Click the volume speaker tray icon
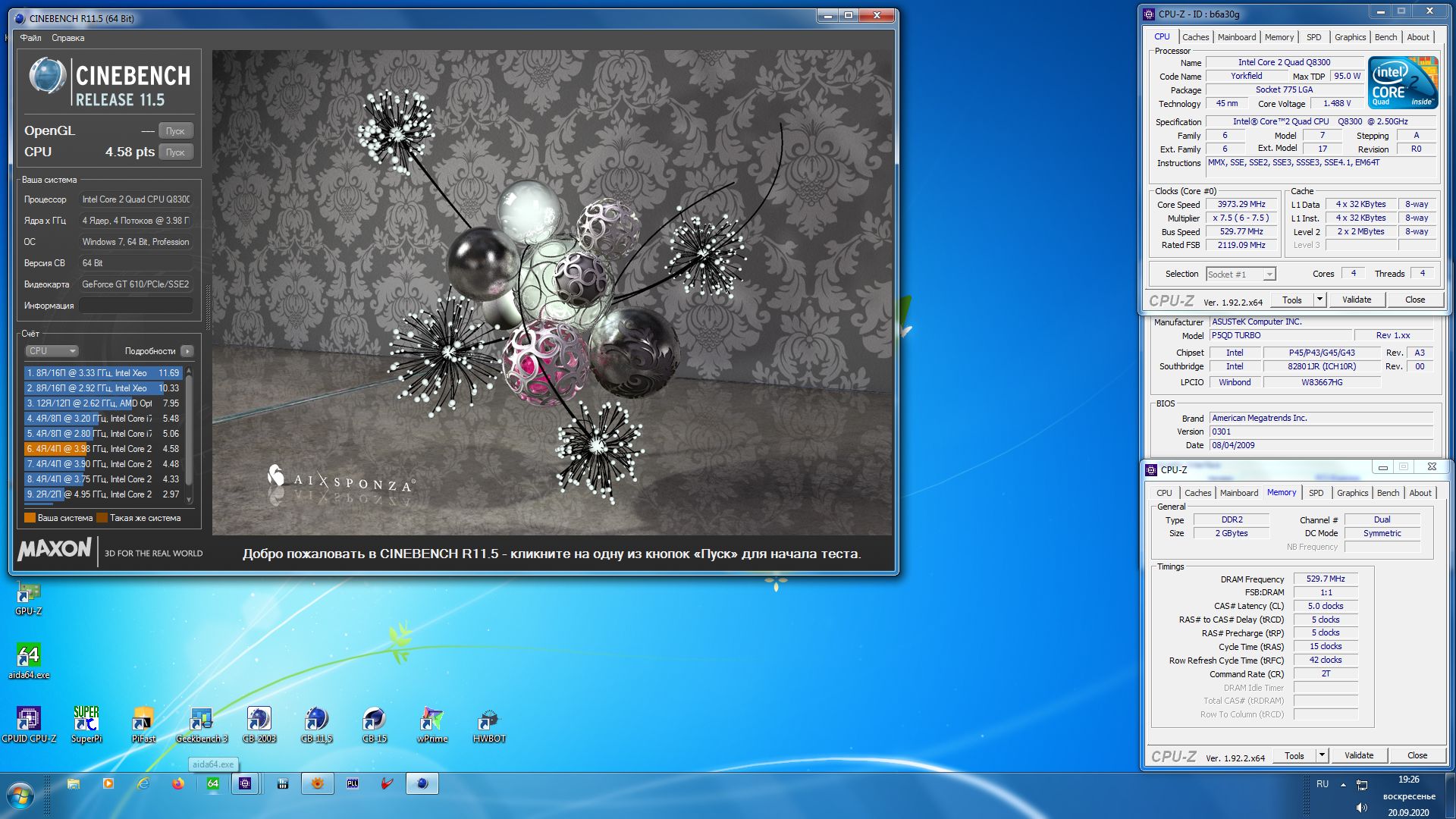Screen dimensions: 1456x819 click(x=1362, y=807)
